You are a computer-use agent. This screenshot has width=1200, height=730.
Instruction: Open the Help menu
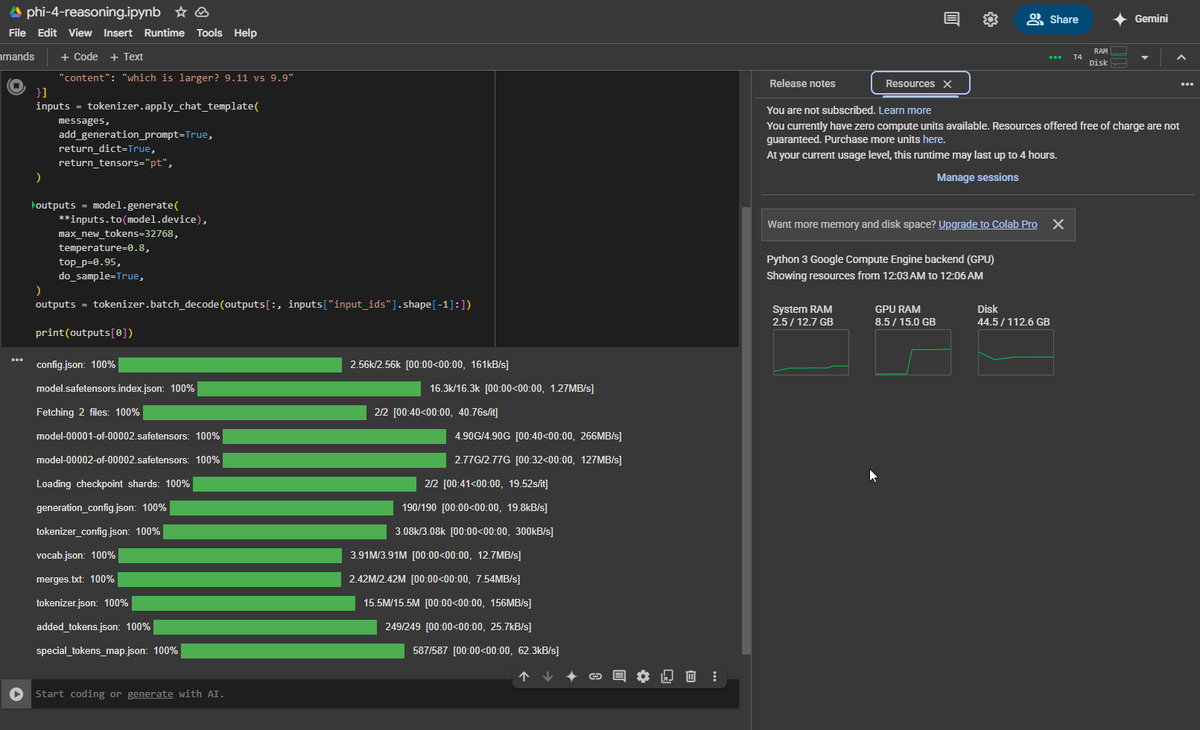pos(245,33)
